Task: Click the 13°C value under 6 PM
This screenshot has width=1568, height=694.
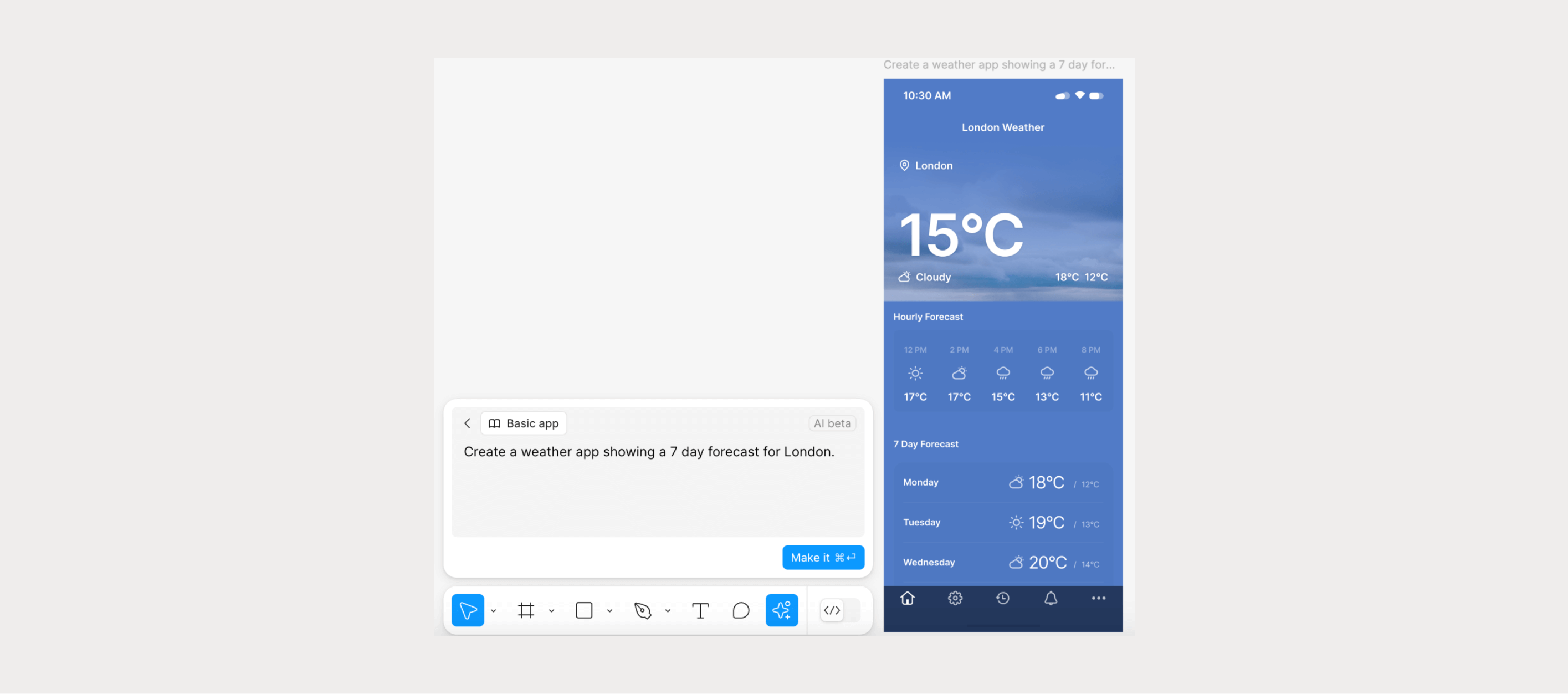Action: coord(1047,397)
